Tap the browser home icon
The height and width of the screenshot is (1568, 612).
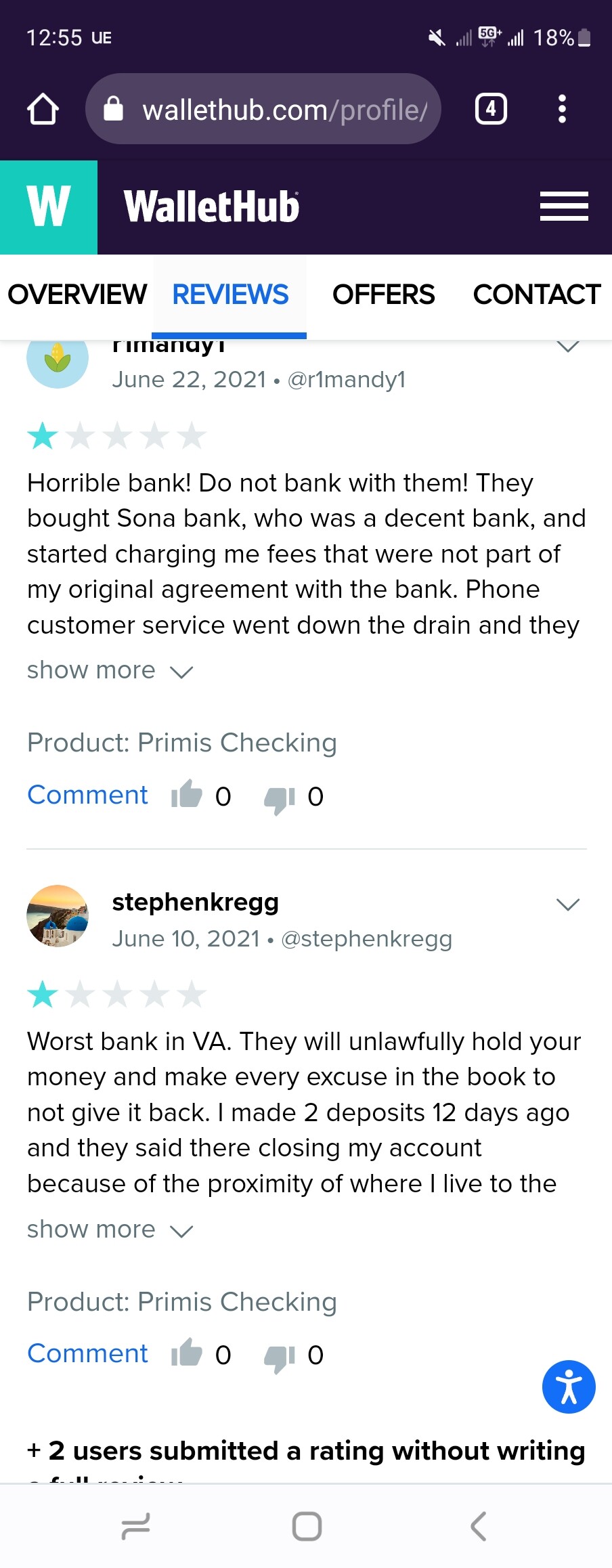pyautogui.click(x=43, y=109)
